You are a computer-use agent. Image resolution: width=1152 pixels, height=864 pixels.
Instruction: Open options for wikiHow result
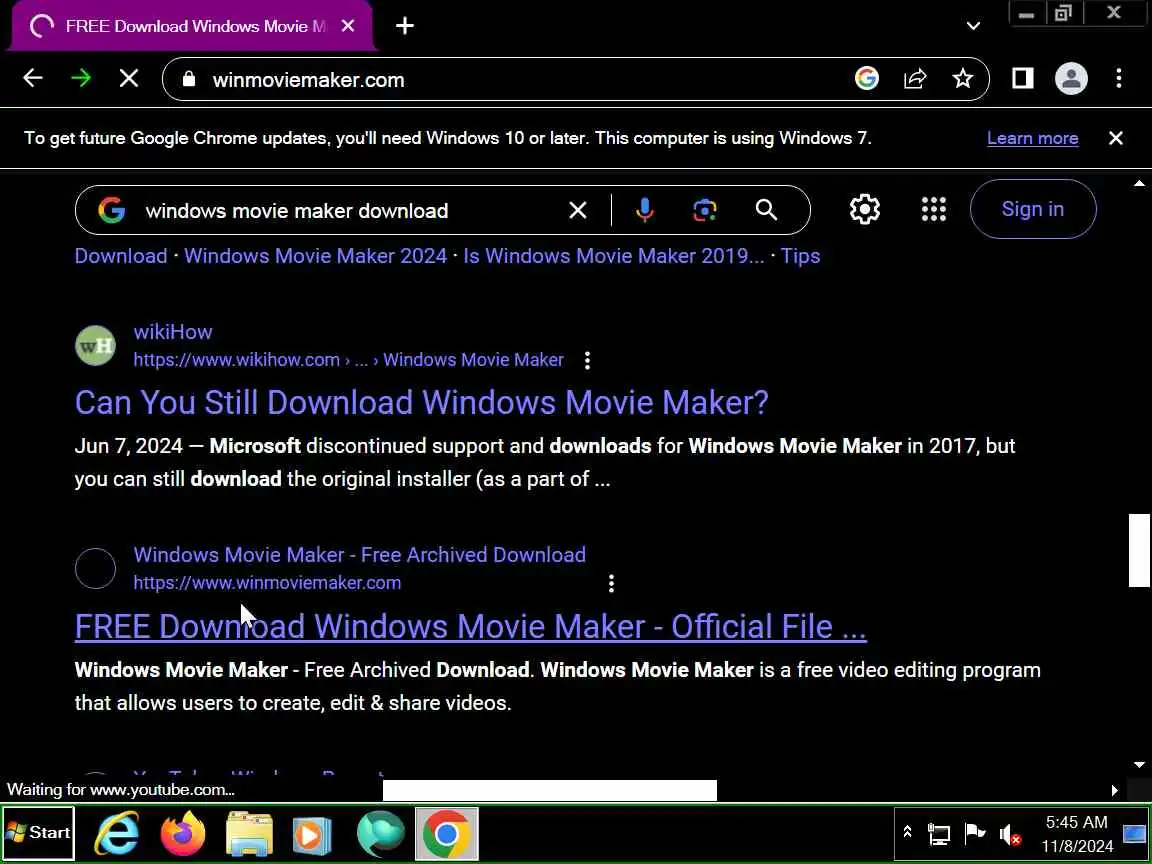point(586,360)
